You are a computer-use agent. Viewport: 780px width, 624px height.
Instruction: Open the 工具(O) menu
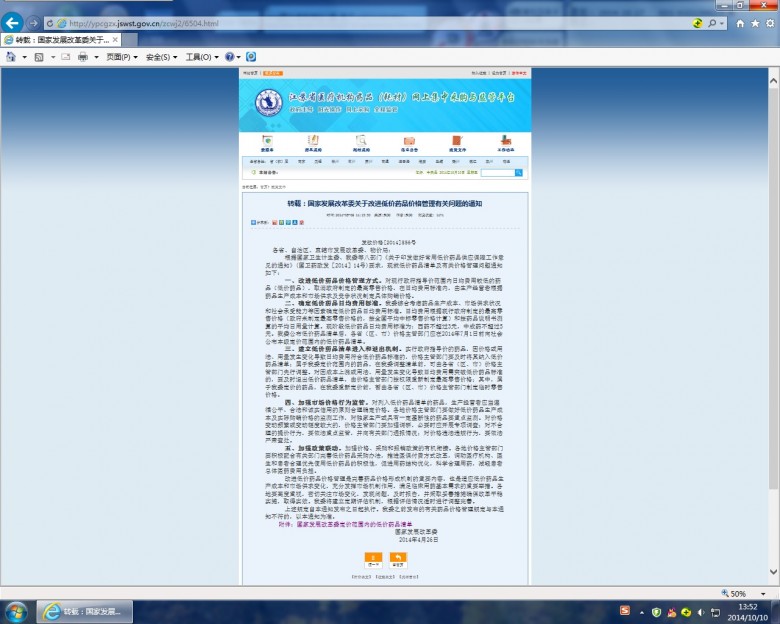coord(201,57)
